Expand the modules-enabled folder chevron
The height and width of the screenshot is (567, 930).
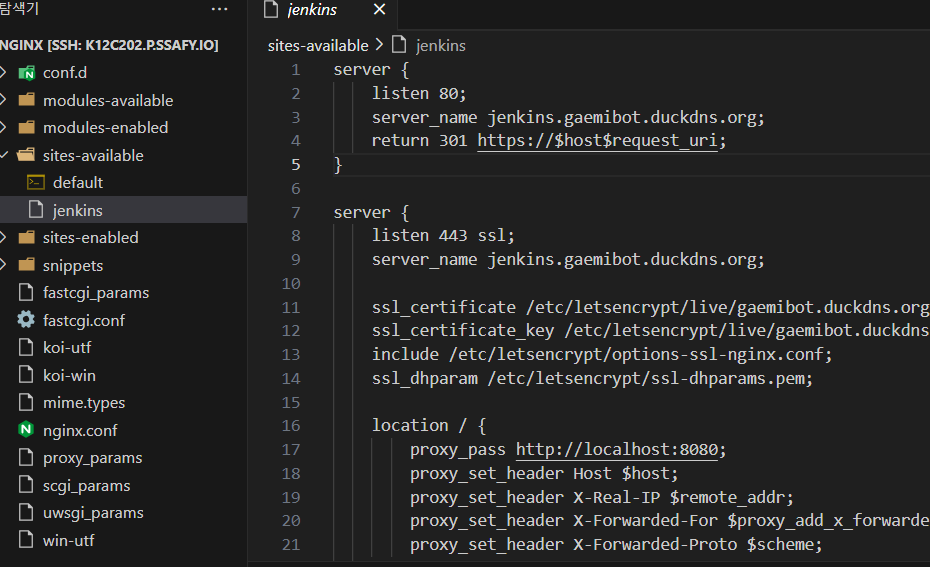(4, 127)
